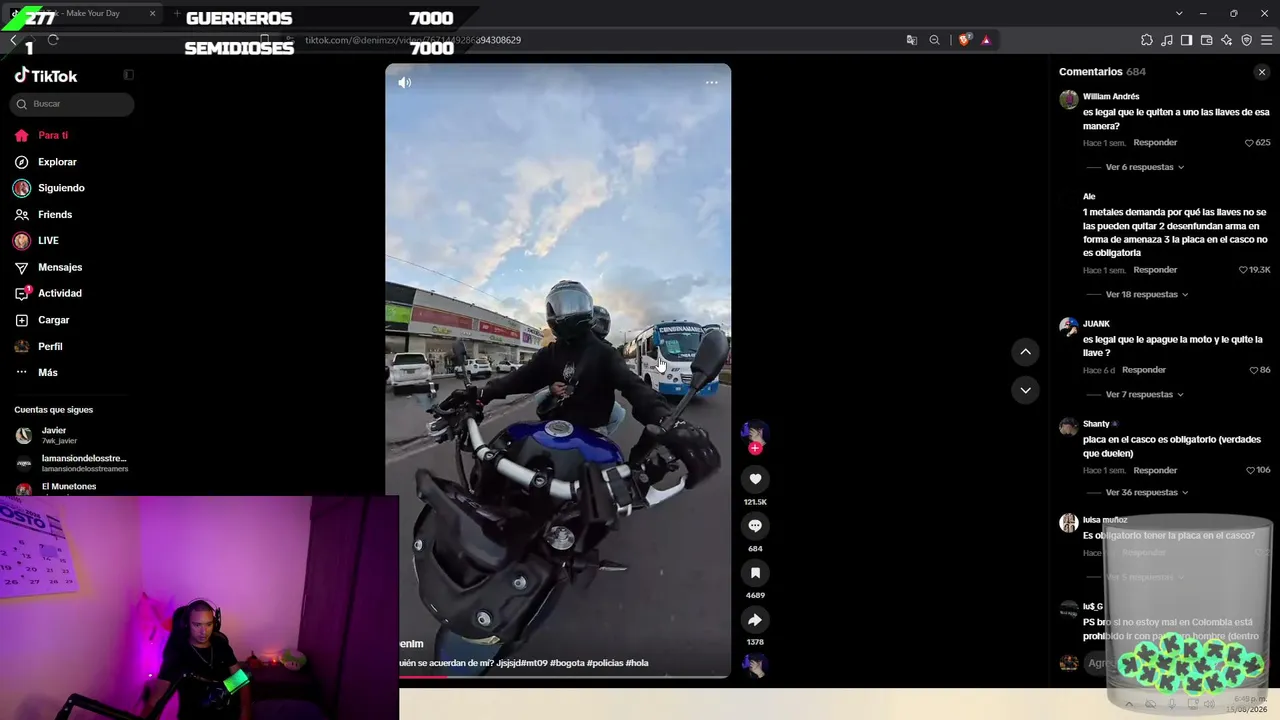Go to the next video with the down arrow

(1025, 390)
